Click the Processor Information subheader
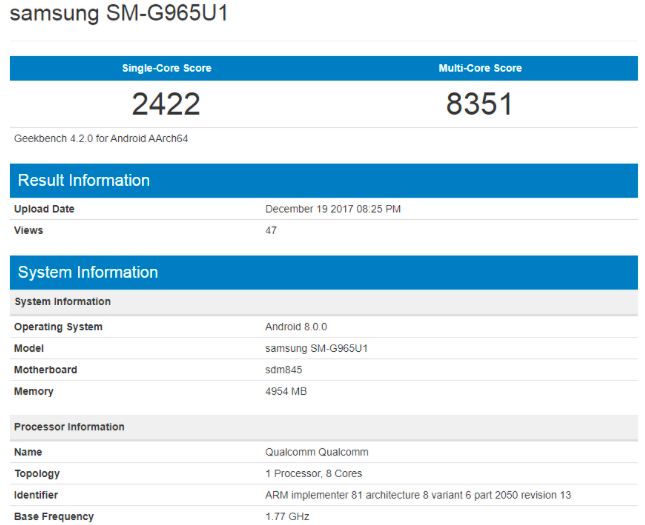 (69, 427)
